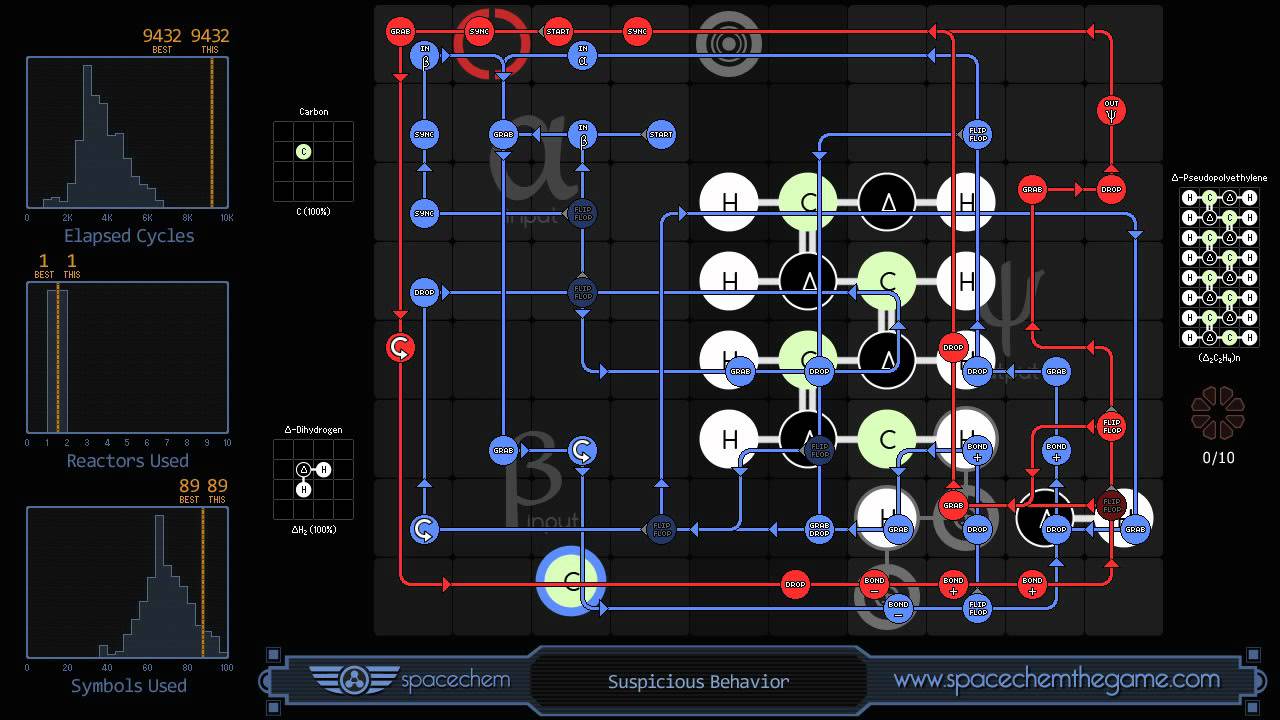Click the right blue BOND + node

[x=1057, y=450]
